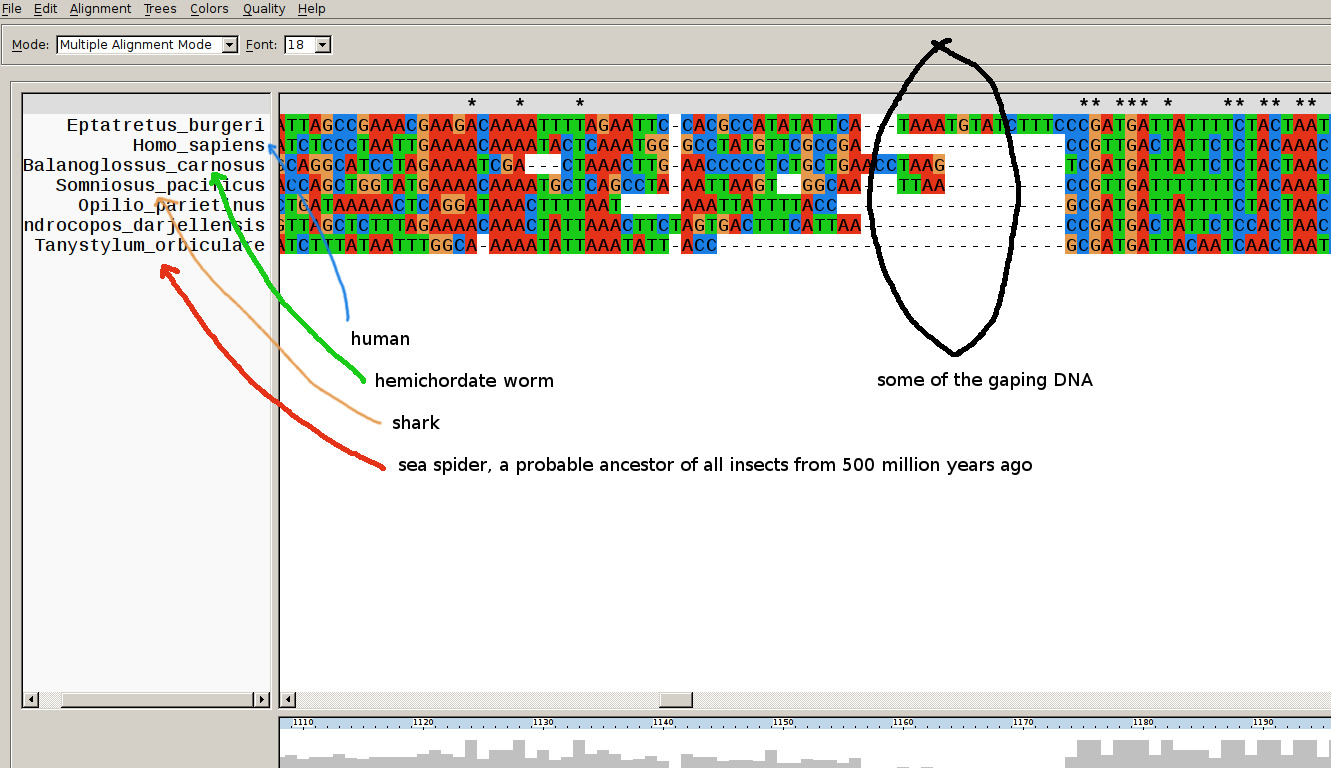Click left arrow of name panel scrollbar
This screenshot has height=768, width=1331.
tap(31, 700)
